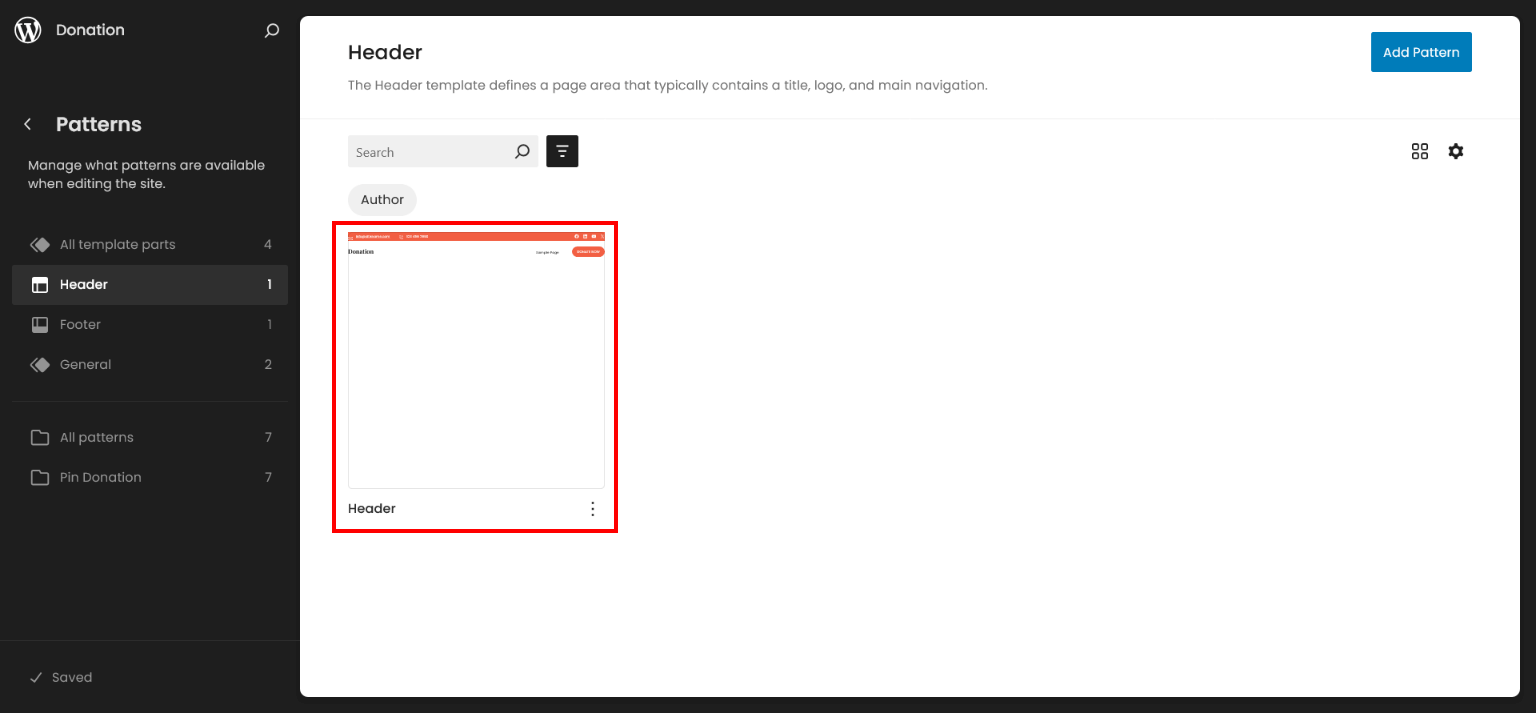Image resolution: width=1536 pixels, height=713 pixels.
Task: Open the Header pattern preview thumbnail
Action: pos(476,360)
